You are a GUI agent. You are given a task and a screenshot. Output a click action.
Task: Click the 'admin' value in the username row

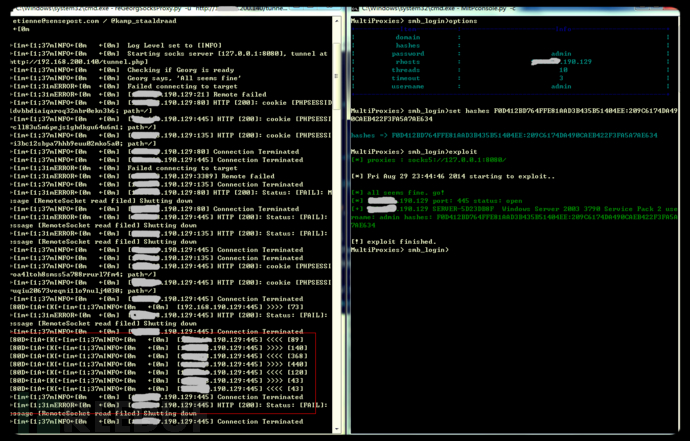tap(561, 86)
